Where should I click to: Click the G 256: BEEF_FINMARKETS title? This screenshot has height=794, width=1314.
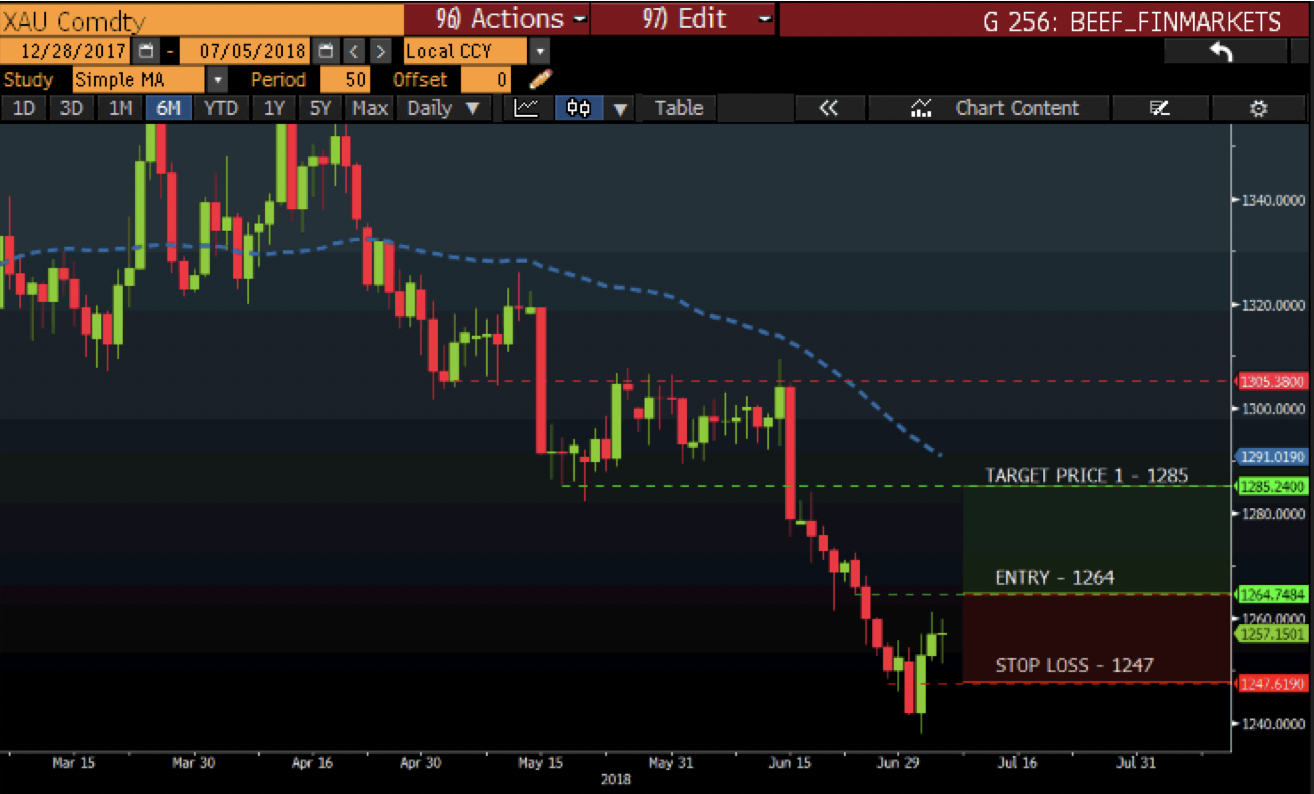coord(1131,22)
